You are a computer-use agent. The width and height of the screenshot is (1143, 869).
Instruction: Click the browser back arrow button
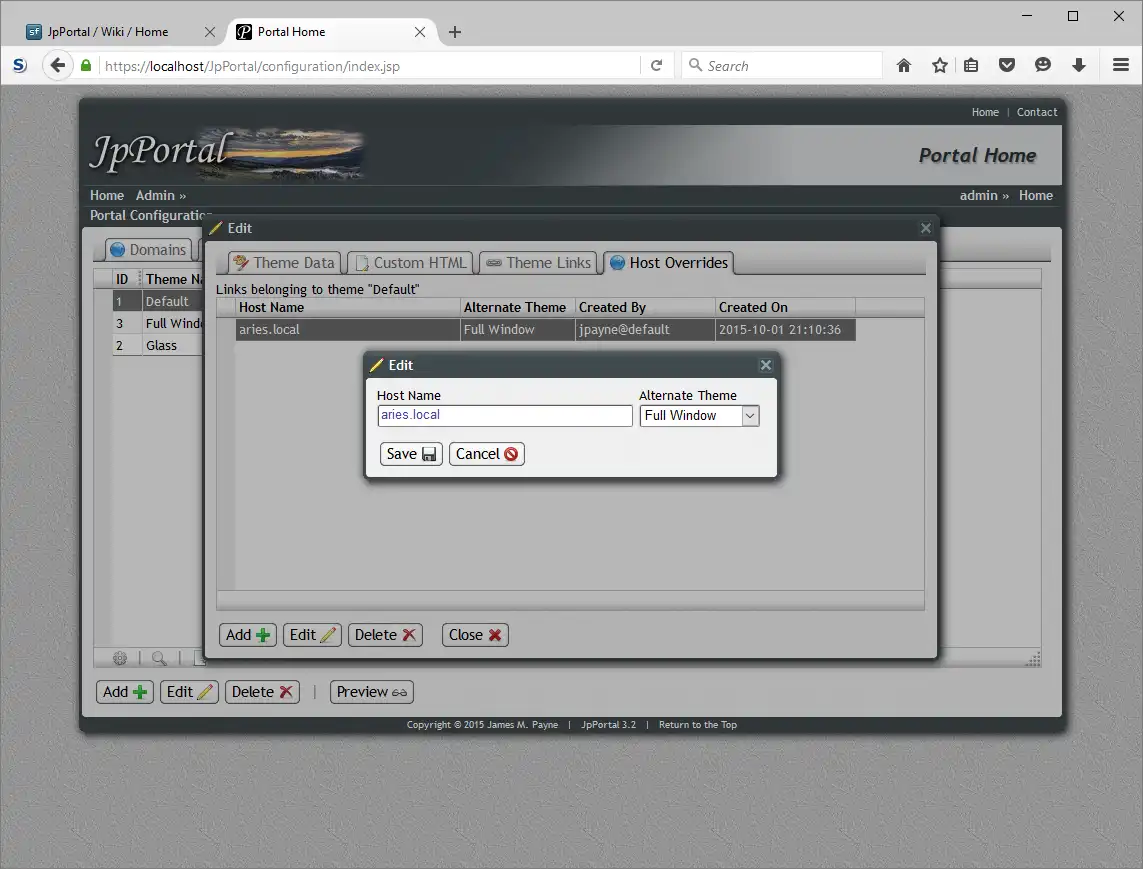point(58,66)
